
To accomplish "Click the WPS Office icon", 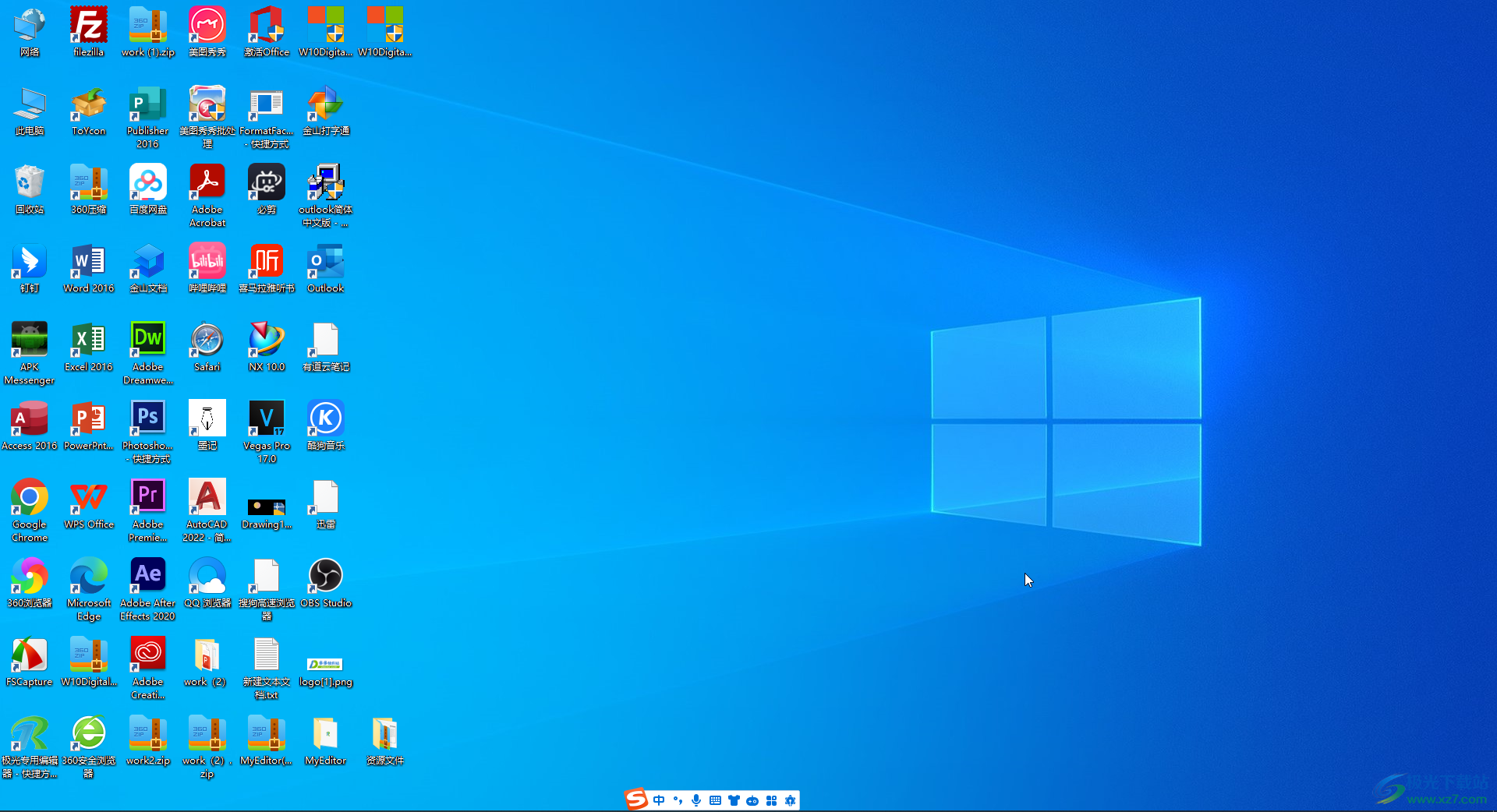I will pos(88,498).
